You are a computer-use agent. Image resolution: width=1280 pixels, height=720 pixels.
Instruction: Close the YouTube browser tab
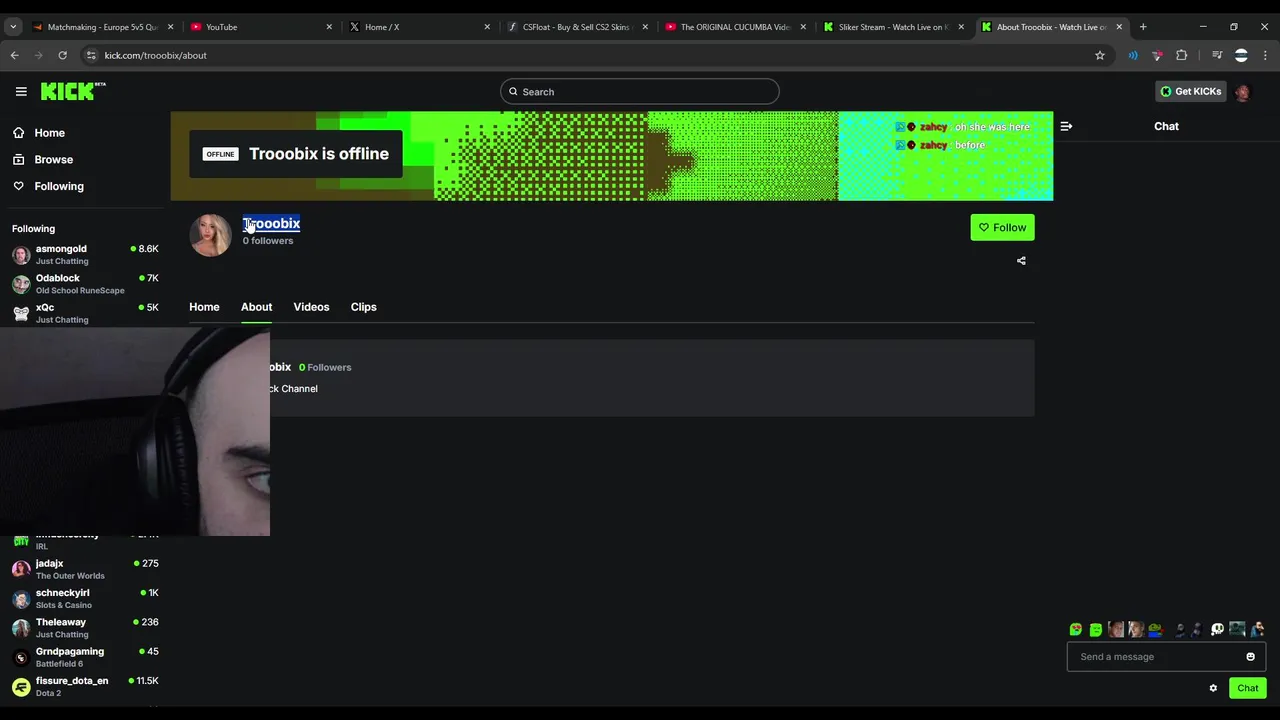329,27
